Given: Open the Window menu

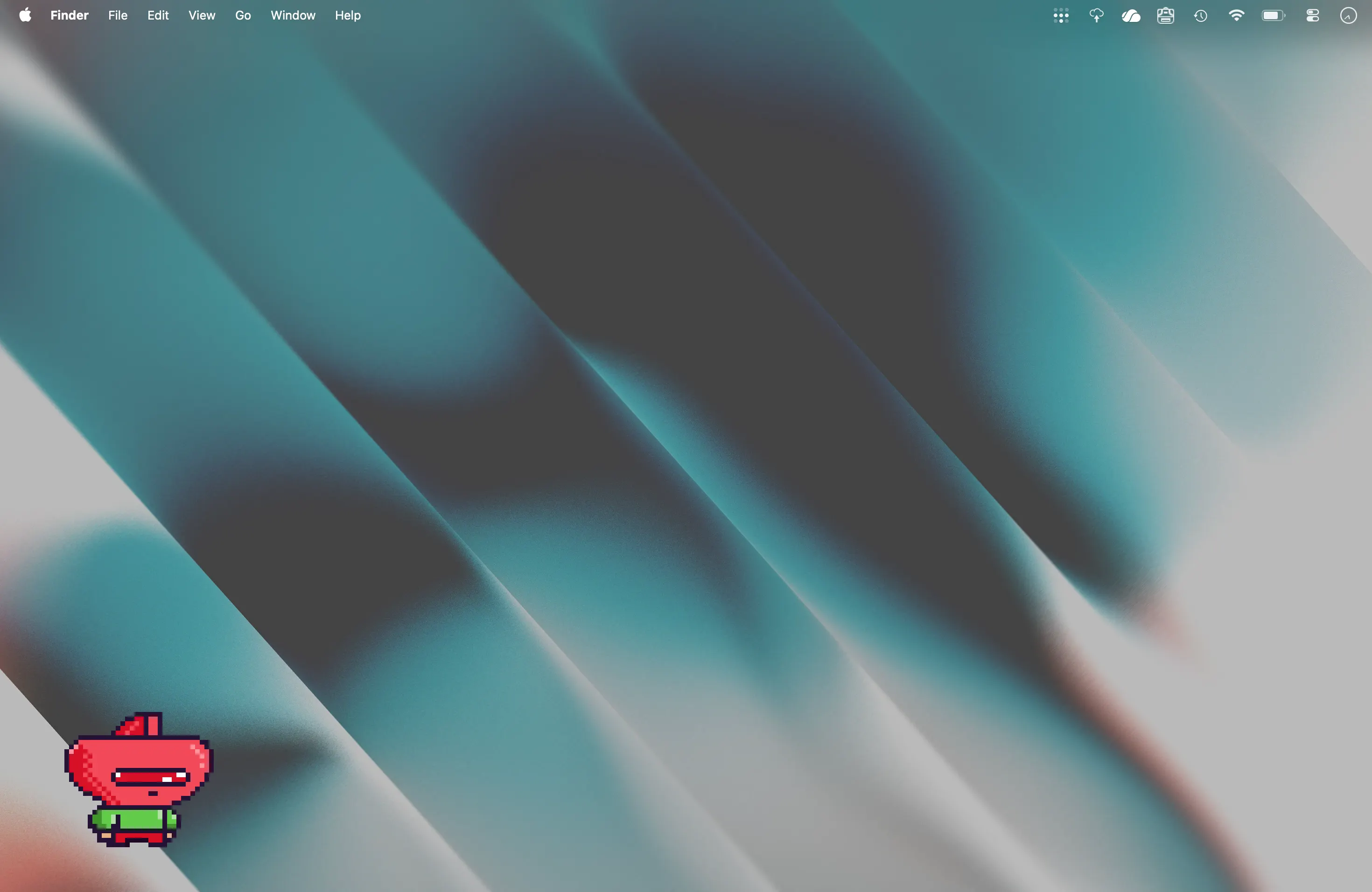Looking at the screenshot, I should coord(293,15).
